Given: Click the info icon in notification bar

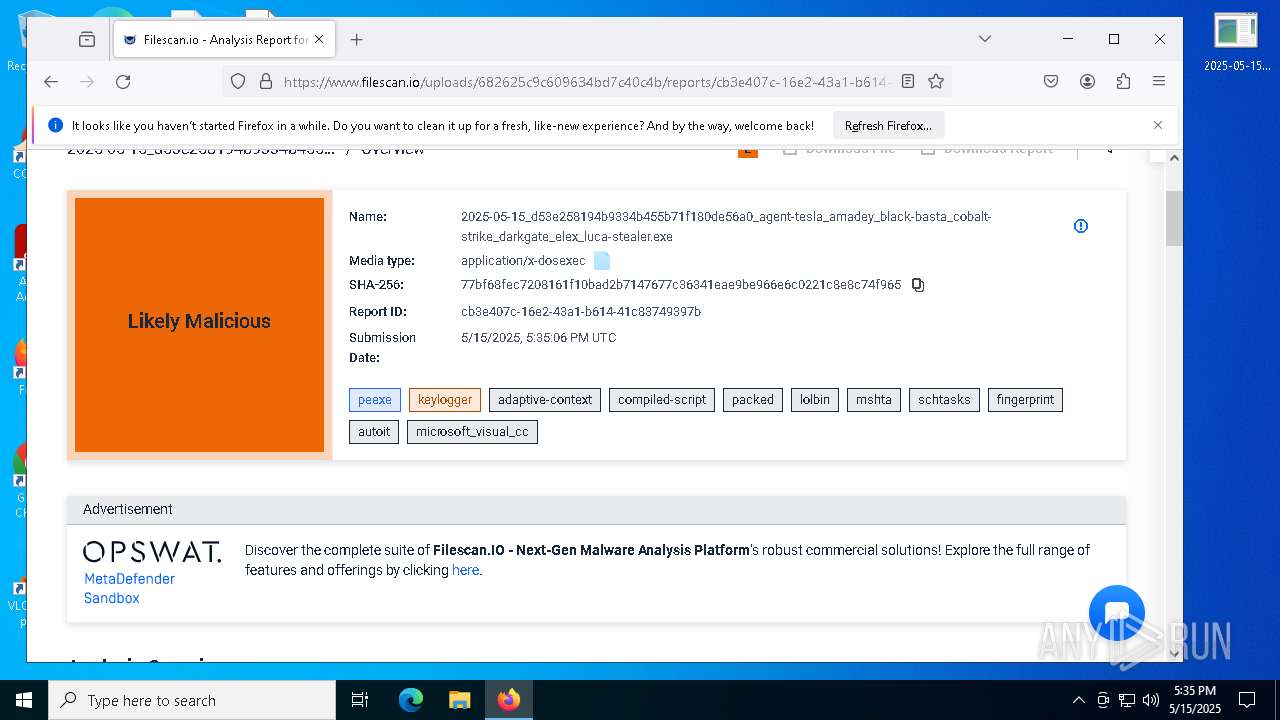Looking at the screenshot, I should (x=55, y=126).
